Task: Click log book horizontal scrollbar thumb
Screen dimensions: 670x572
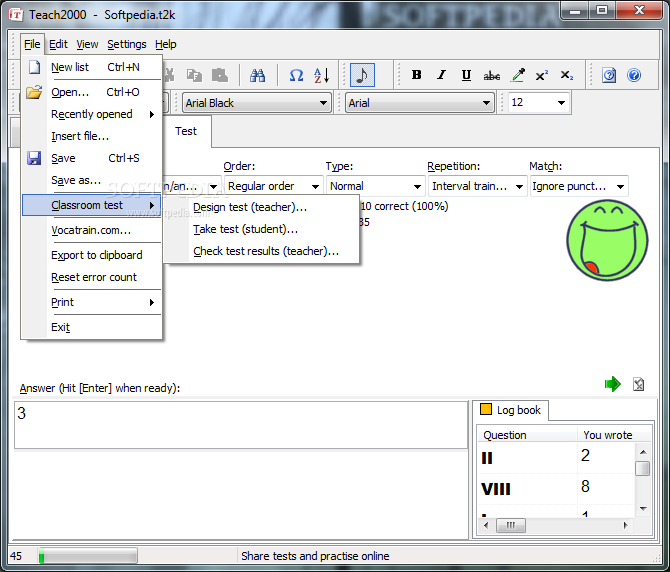Action: pyautogui.click(x=511, y=525)
